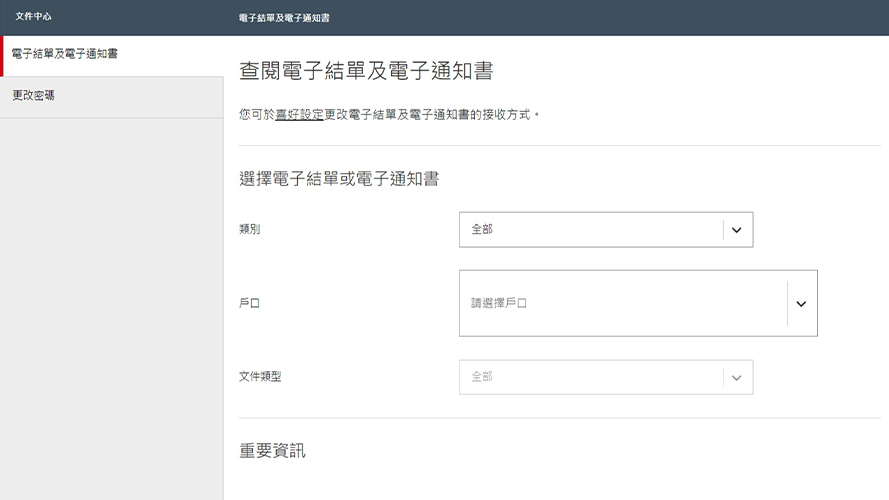Click 電子結單及電子通知書 in the top header bar
Viewport: 889px width, 500px height.
tap(284, 18)
